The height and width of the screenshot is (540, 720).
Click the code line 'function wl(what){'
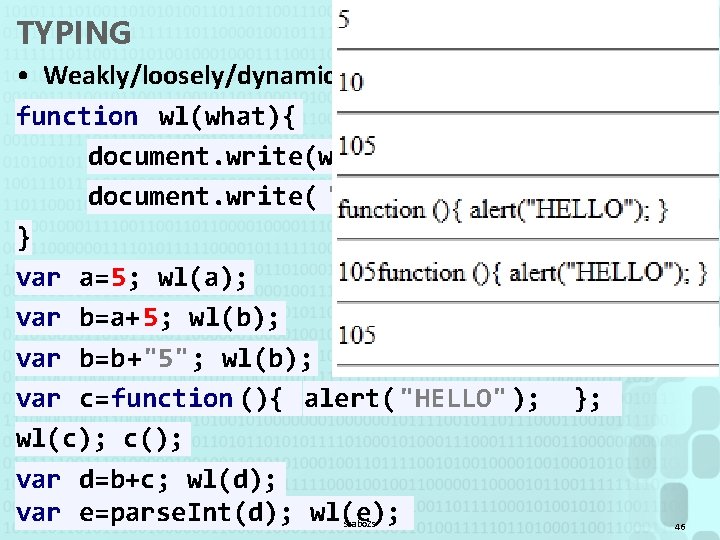pos(155,117)
